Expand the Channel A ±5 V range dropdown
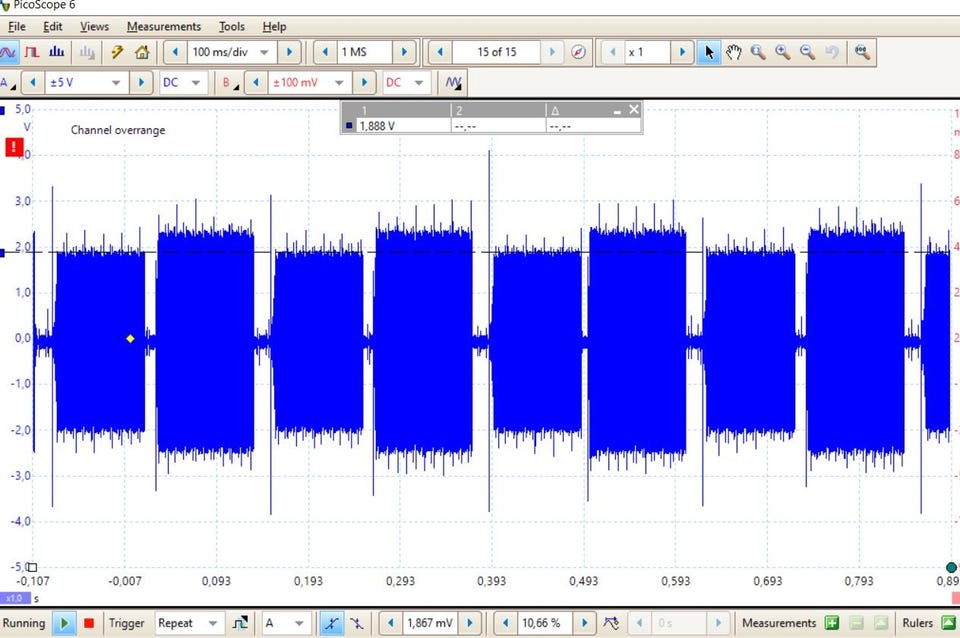The width and height of the screenshot is (960, 638). point(117,83)
